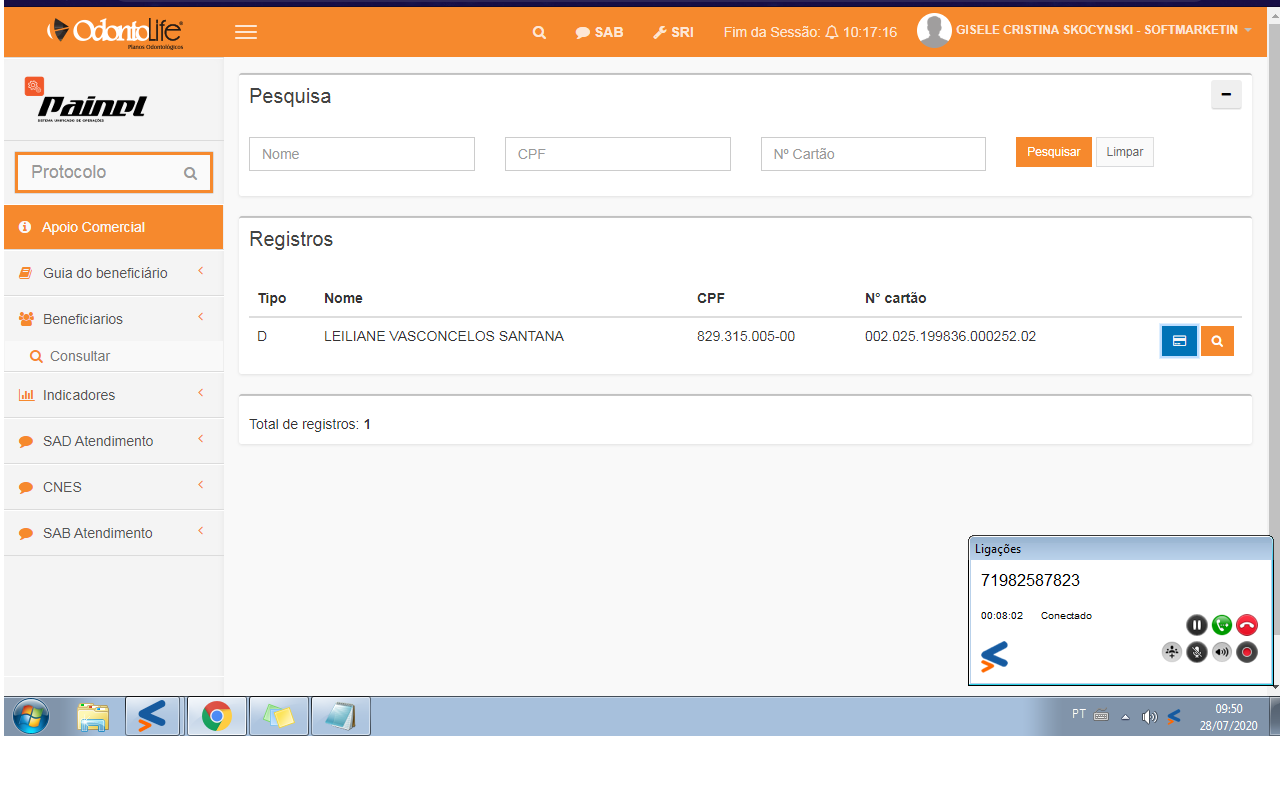Click the system tray volume icon
1280x800 pixels.
point(1150,716)
